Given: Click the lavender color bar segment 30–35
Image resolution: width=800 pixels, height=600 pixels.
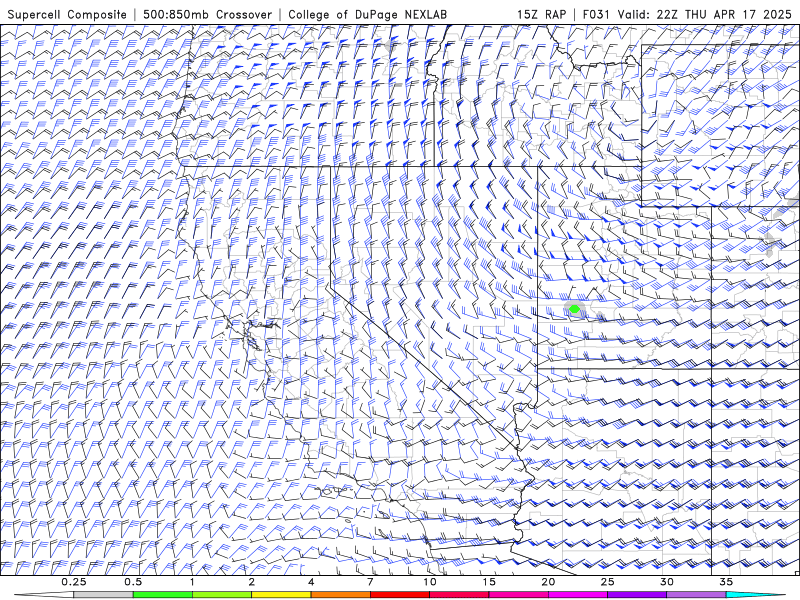Looking at the screenshot, I should [x=696, y=595].
